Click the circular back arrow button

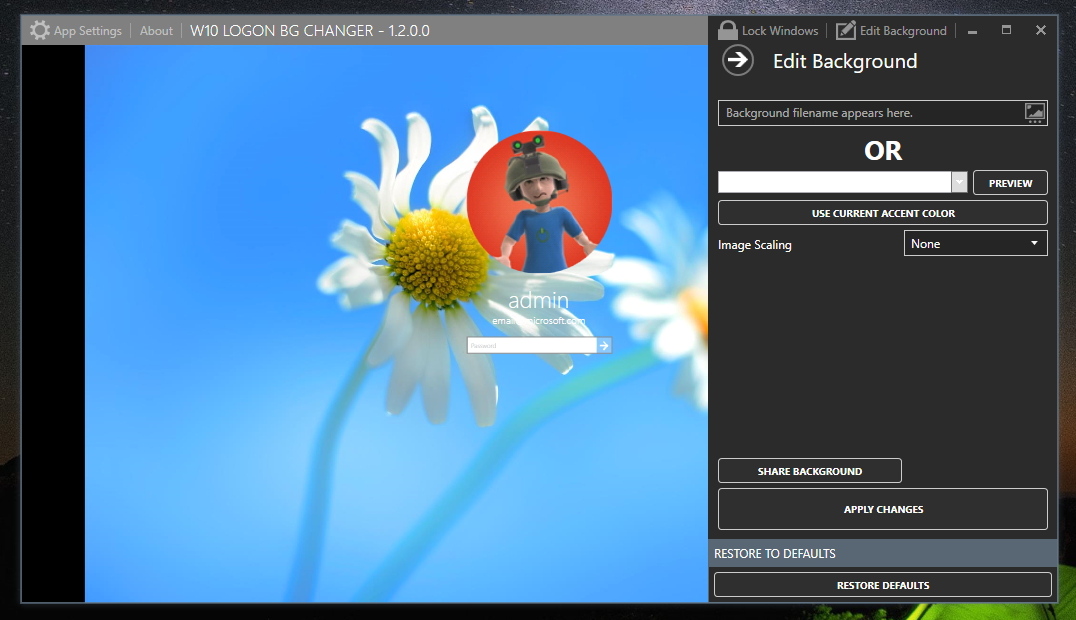pyautogui.click(x=737, y=61)
